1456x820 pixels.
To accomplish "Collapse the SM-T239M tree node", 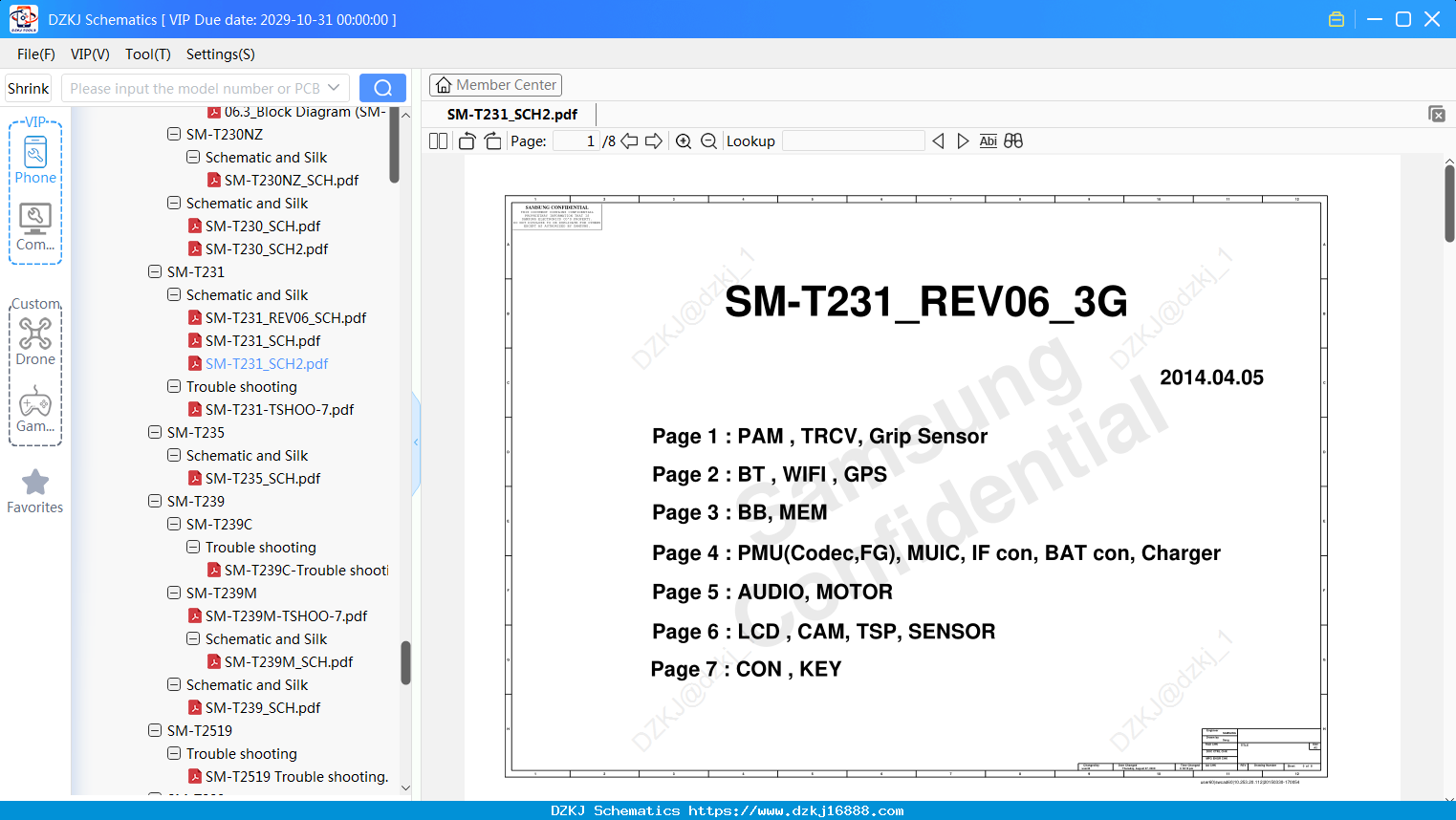I will click(174, 593).
